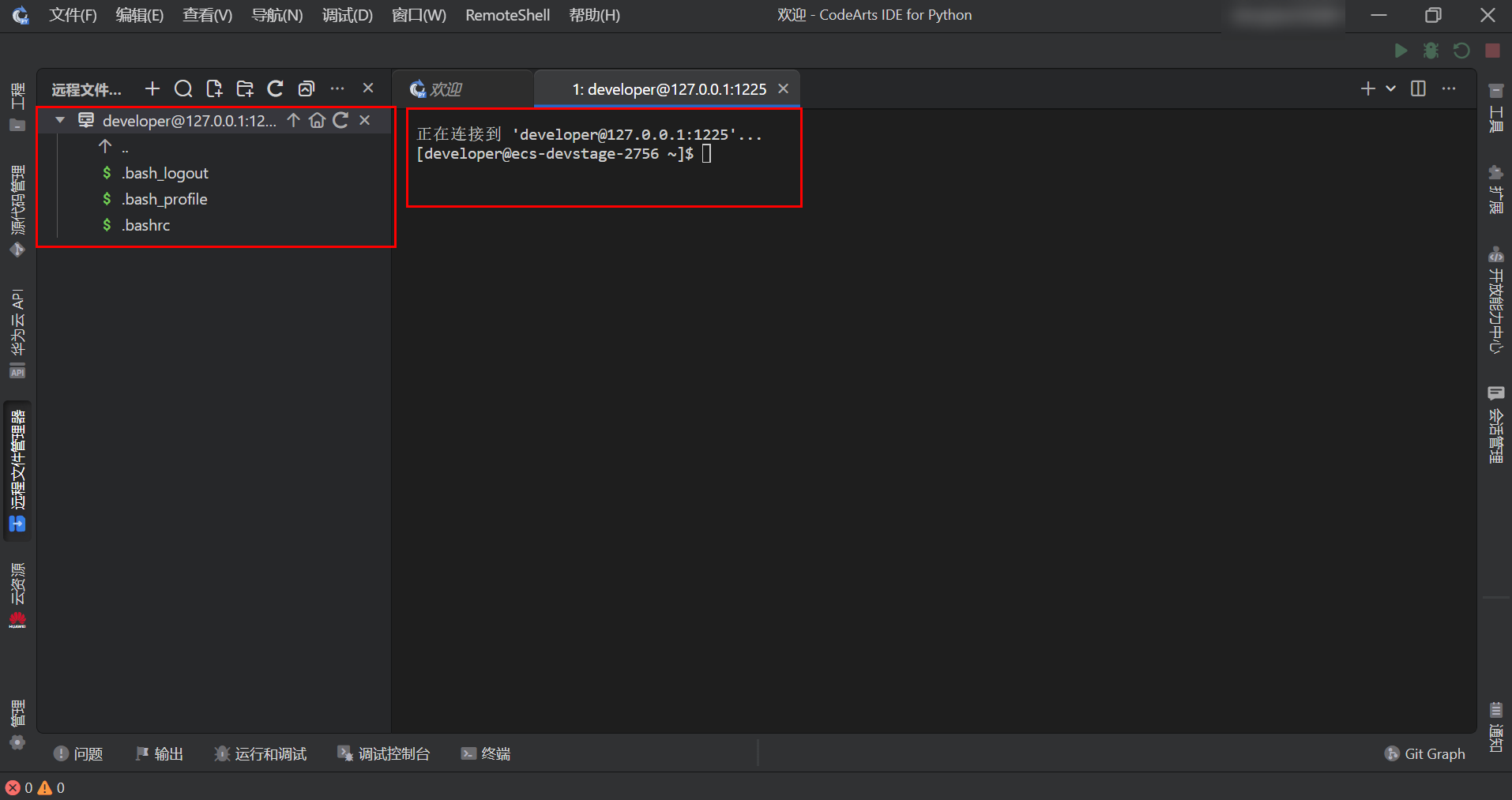Disconnect developer@127.0.0.1 with X icon
Image resolution: width=1512 pixels, height=800 pixels.
point(364,120)
